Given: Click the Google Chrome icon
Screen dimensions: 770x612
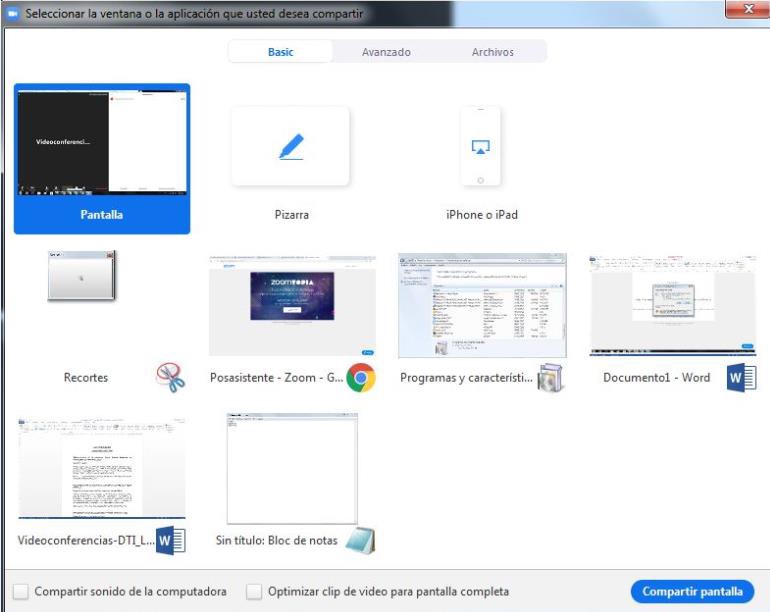Looking at the screenshot, I should [360, 377].
